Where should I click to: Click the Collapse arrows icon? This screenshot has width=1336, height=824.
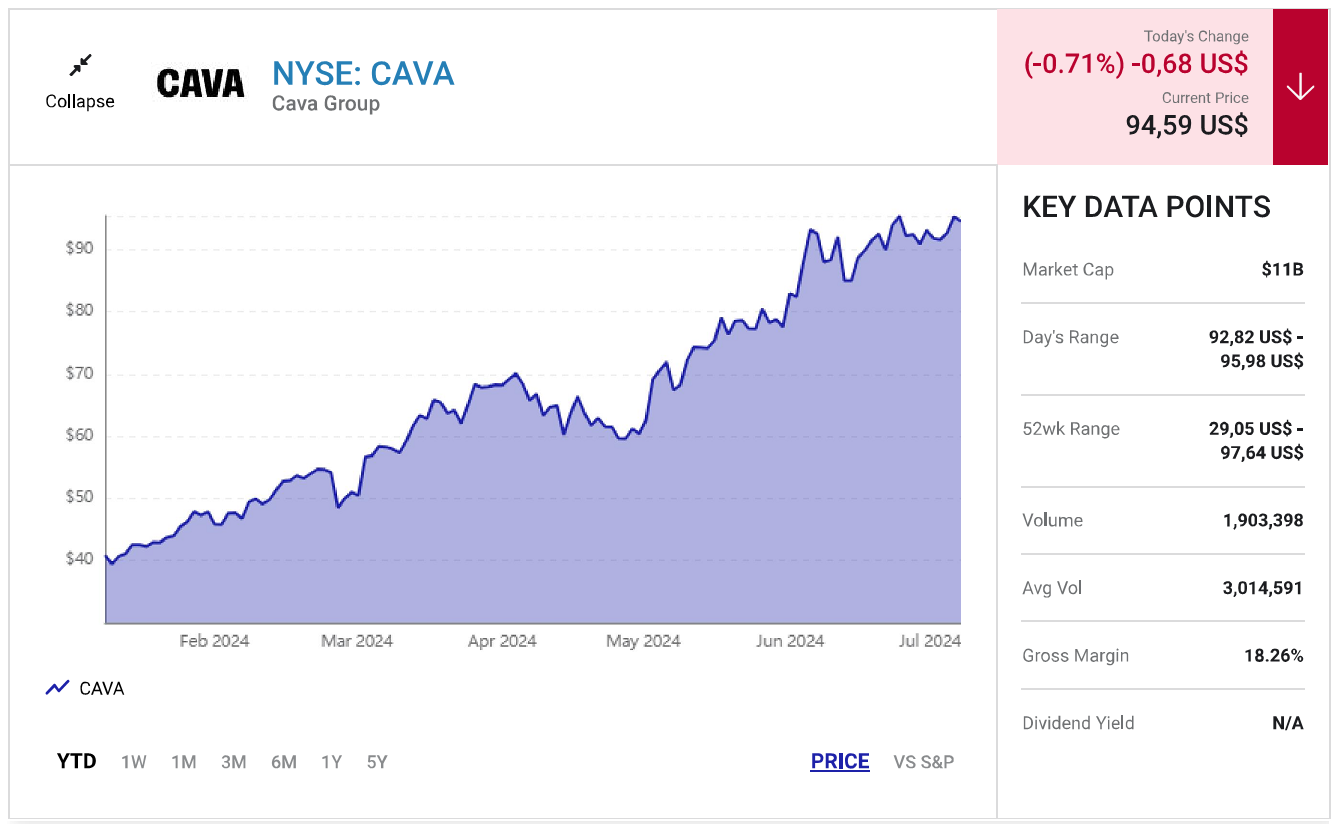[x=80, y=66]
